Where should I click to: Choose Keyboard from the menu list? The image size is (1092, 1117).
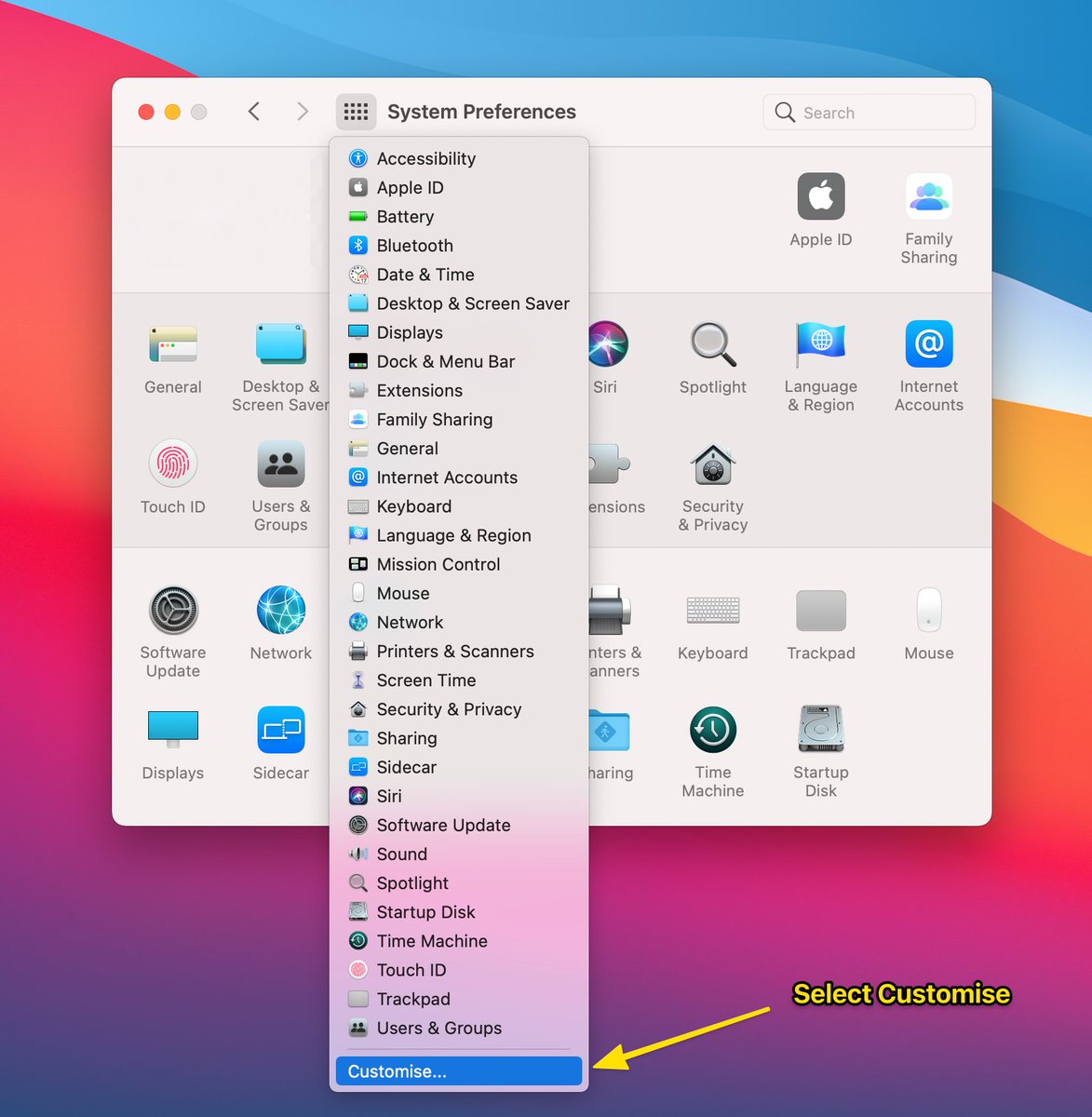coord(459,506)
